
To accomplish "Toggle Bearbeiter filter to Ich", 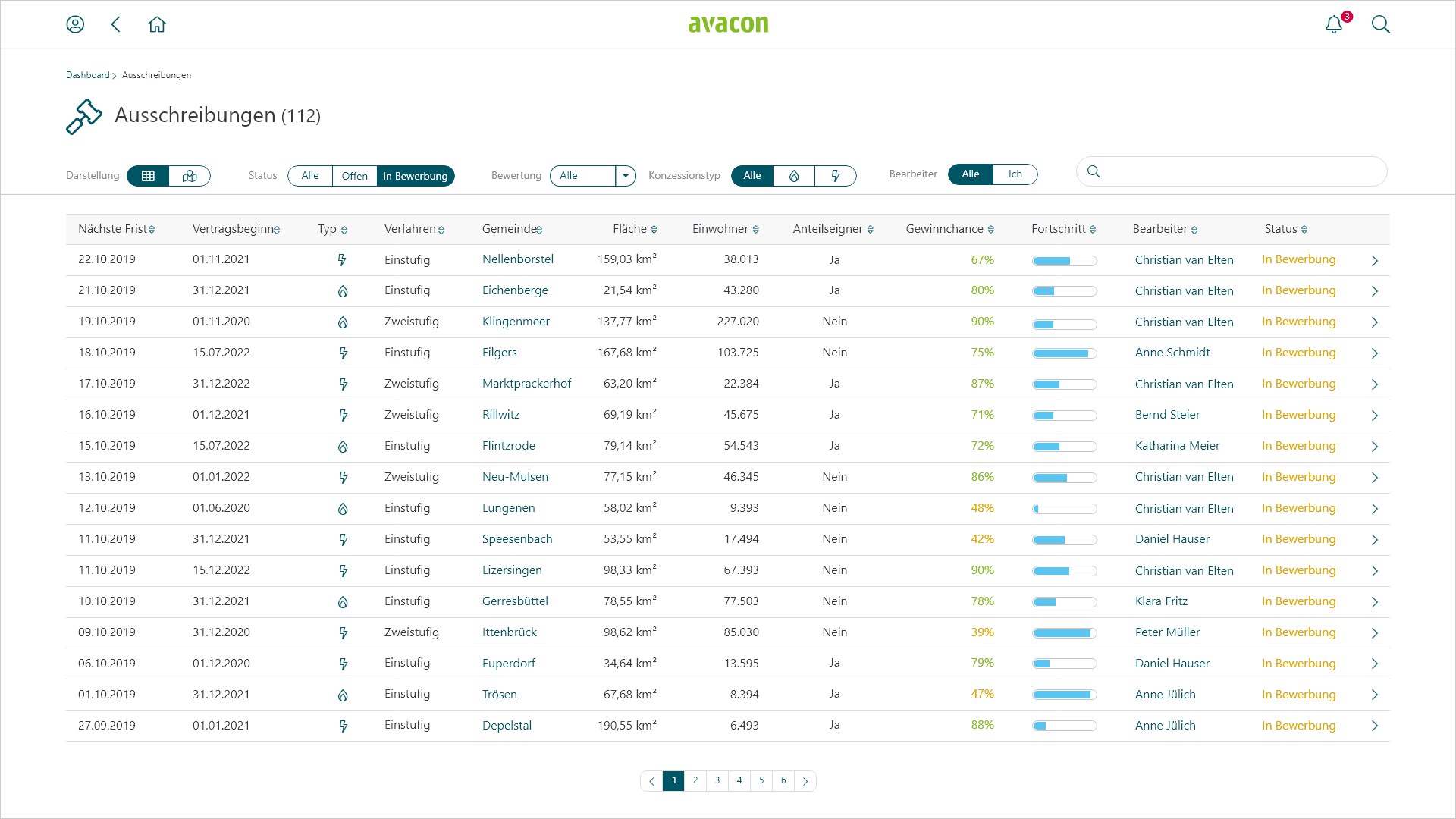I will coord(1015,174).
